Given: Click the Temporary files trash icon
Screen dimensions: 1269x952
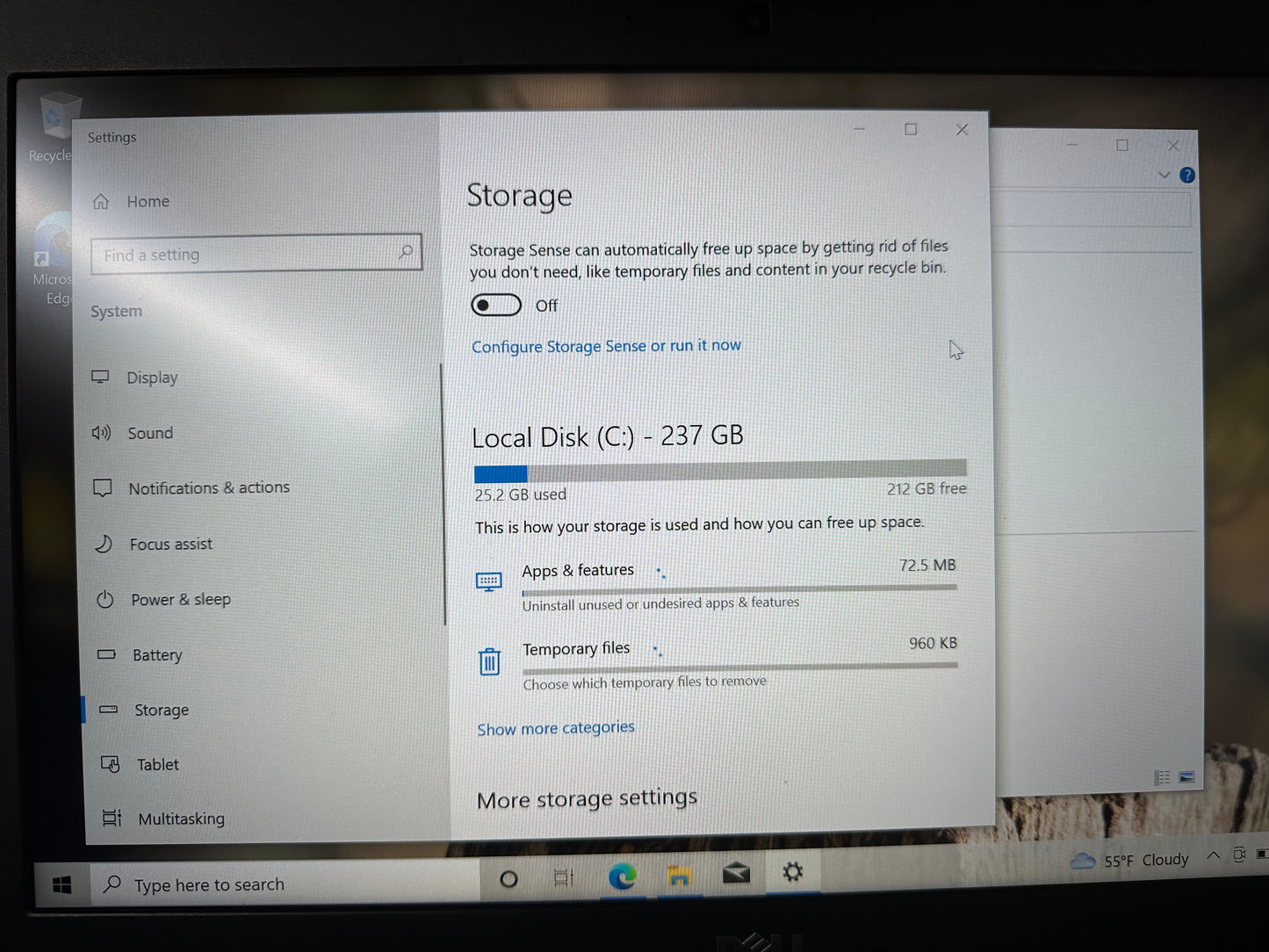Looking at the screenshot, I should (489, 661).
